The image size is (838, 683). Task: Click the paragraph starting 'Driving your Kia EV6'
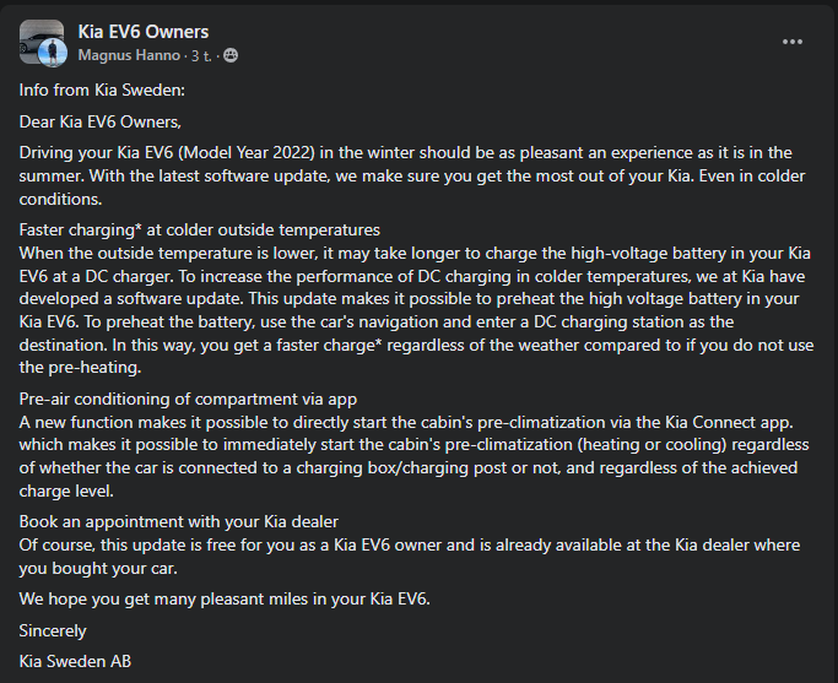pyautogui.click(x=412, y=176)
